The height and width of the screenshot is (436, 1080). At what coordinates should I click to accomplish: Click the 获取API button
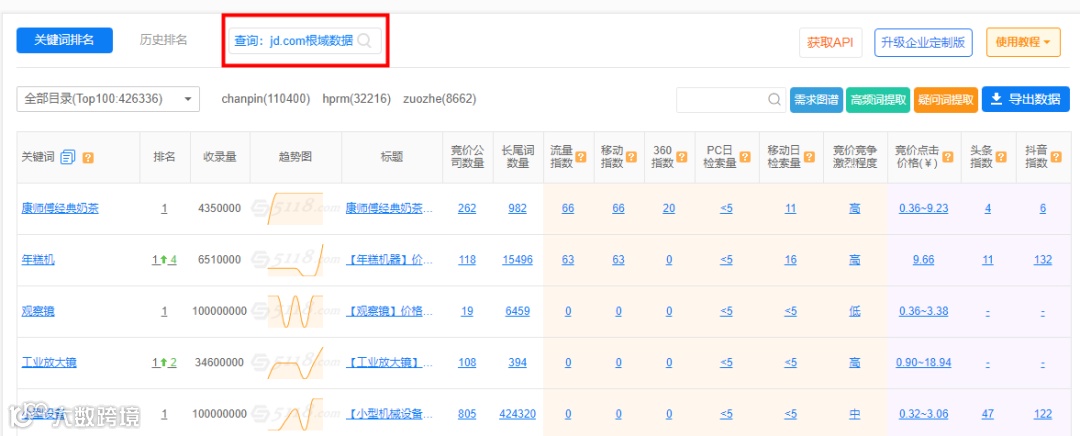[x=830, y=42]
